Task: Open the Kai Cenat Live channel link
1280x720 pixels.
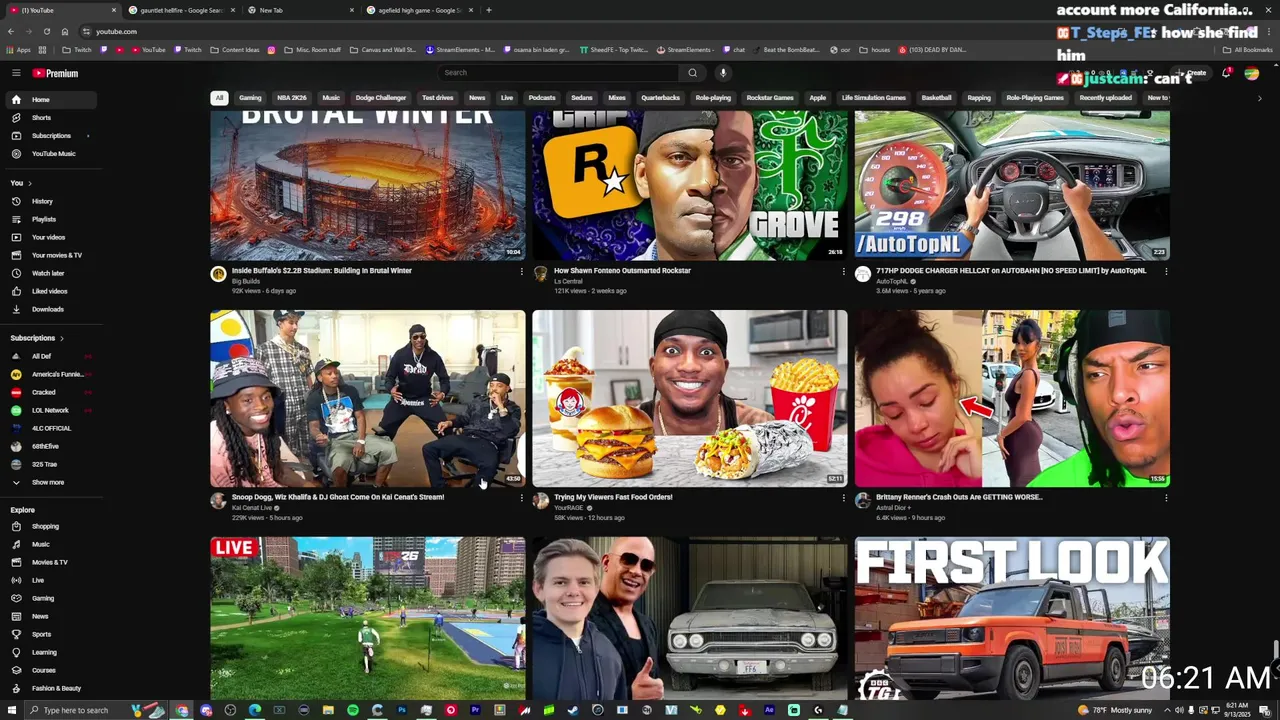Action: click(254, 508)
